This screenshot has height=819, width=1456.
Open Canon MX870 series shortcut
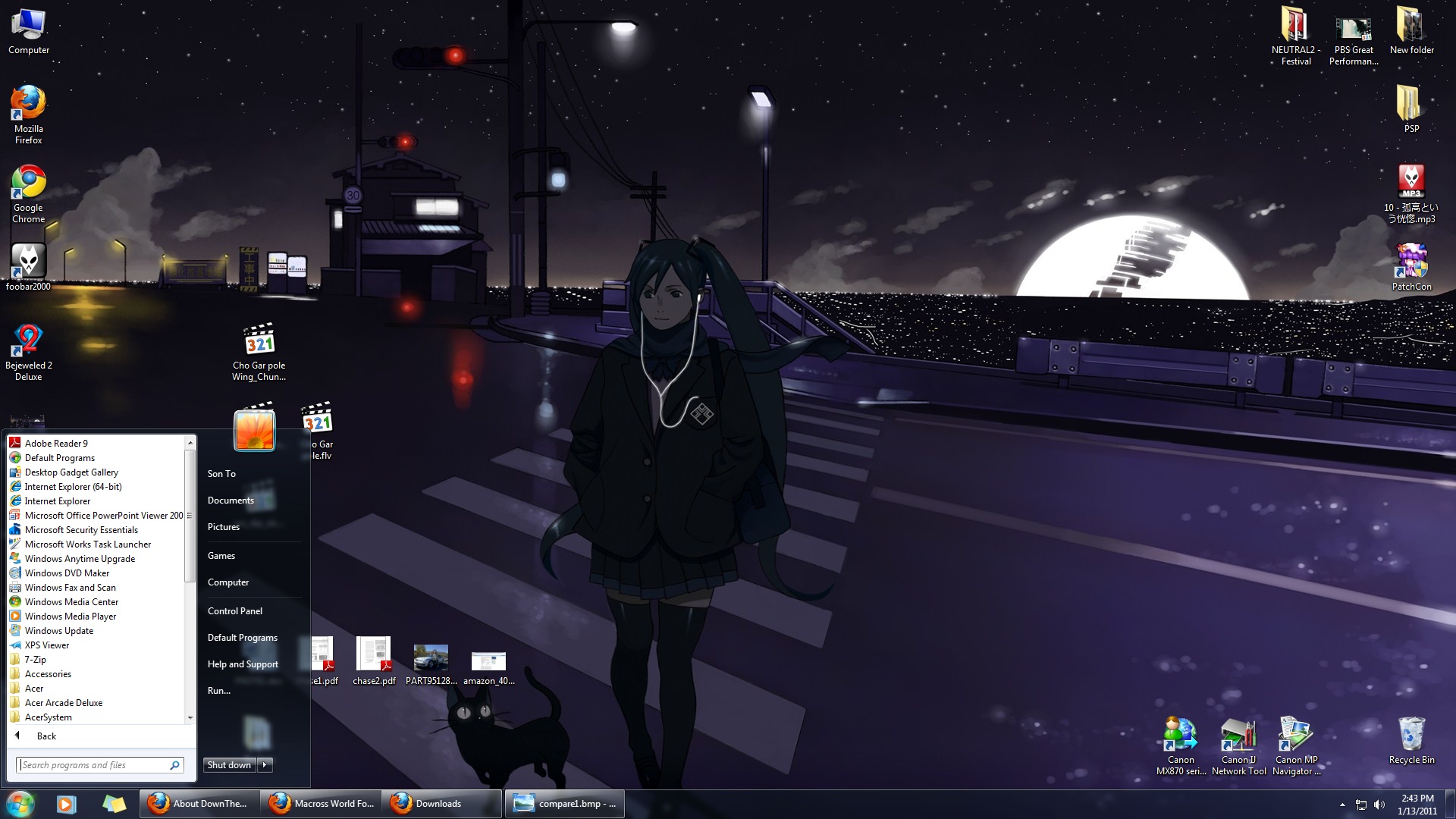(1181, 746)
